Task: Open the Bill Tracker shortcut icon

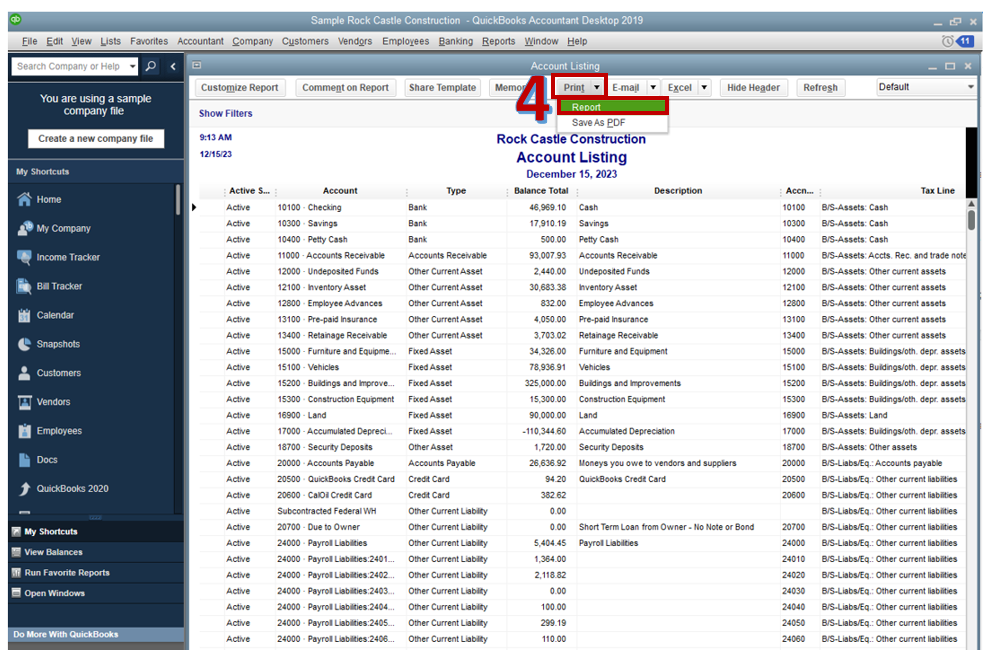Action: (x=25, y=286)
